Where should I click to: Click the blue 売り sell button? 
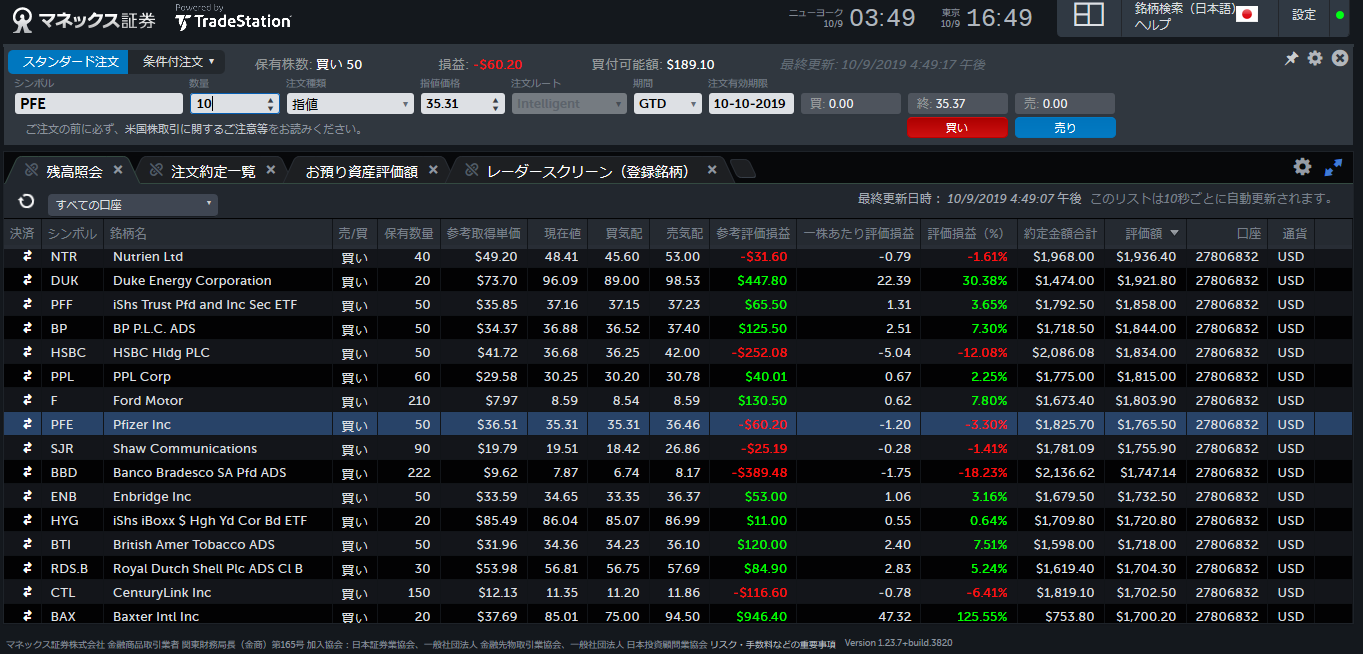pyautogui.click(x=1065, y=128)
